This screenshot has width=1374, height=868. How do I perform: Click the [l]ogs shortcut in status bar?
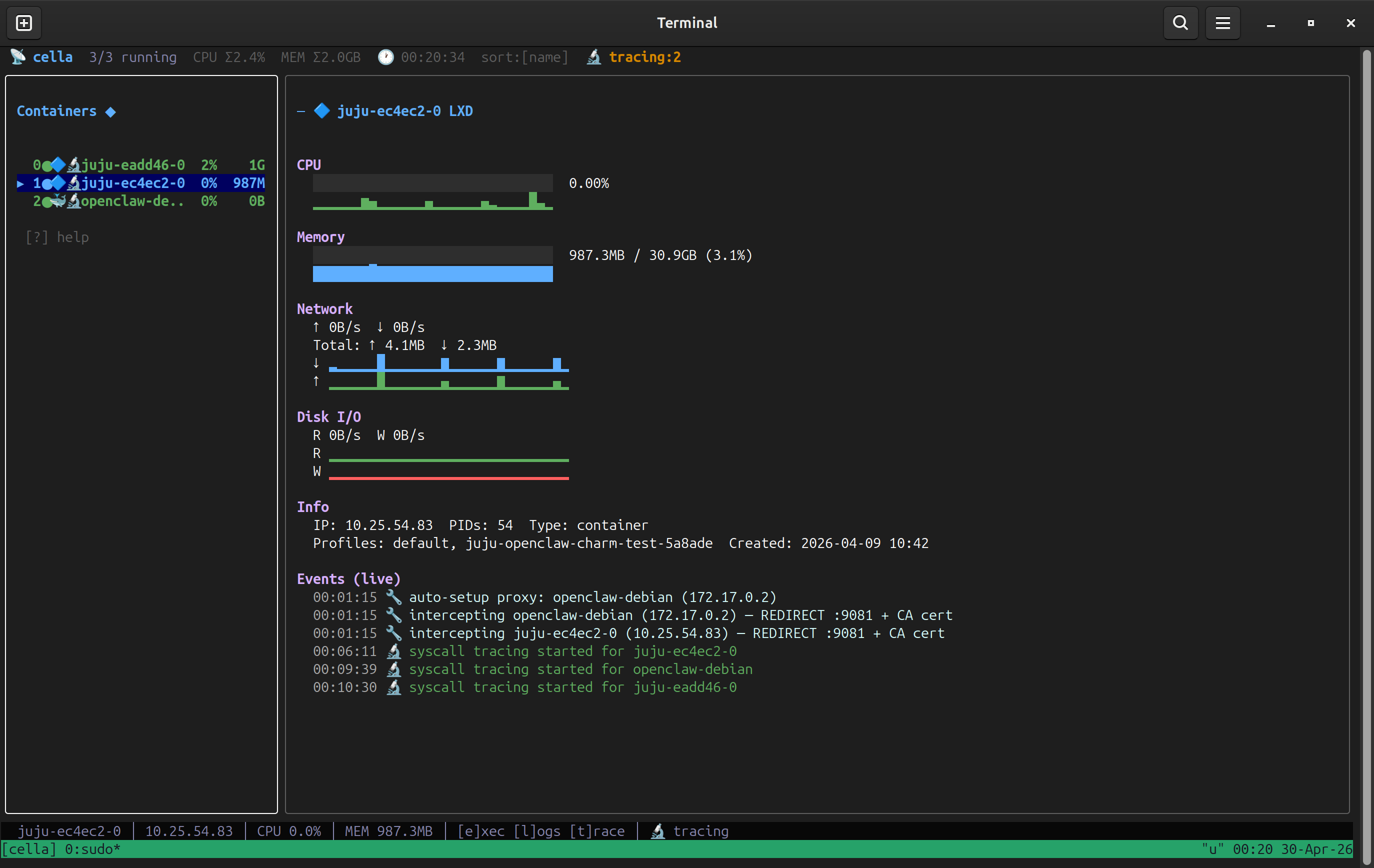[537, 831]
